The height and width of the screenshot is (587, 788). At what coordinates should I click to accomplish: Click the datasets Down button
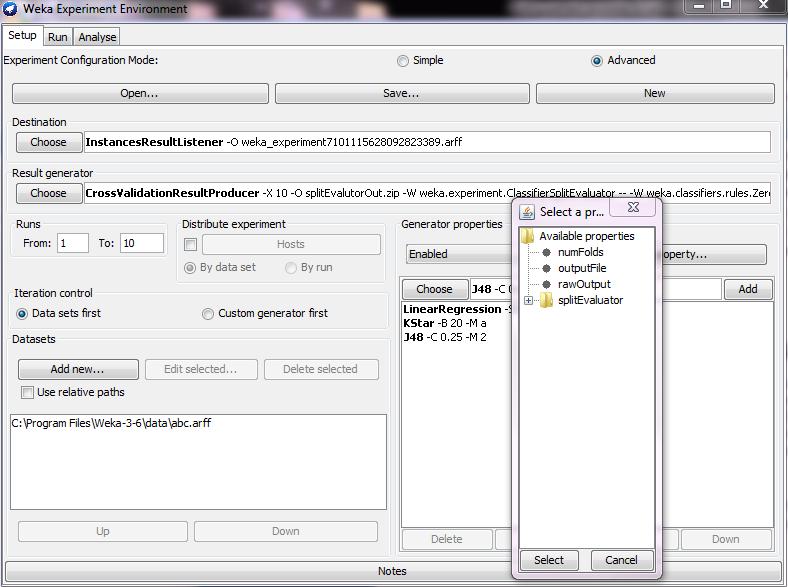(x=285, y=532)
